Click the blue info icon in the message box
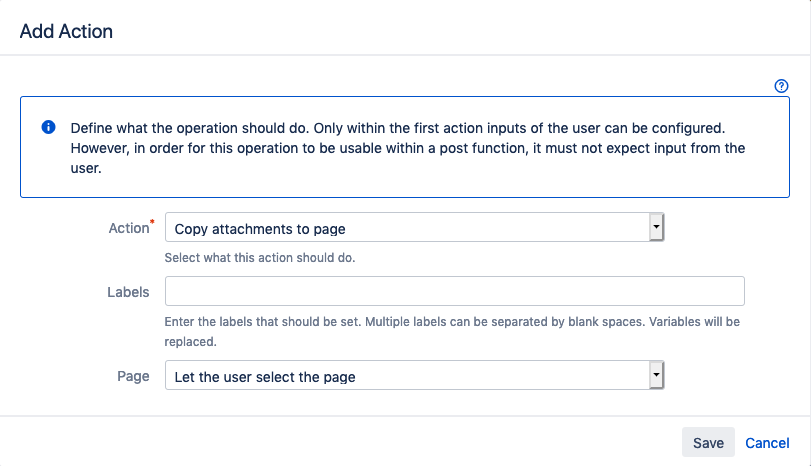Image resolution: width=811 pixels, height=466 pixels. [48, 128]
